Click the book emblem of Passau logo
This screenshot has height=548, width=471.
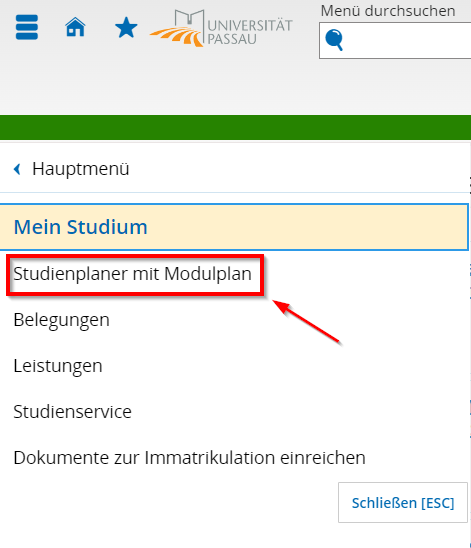click(189, 21)
